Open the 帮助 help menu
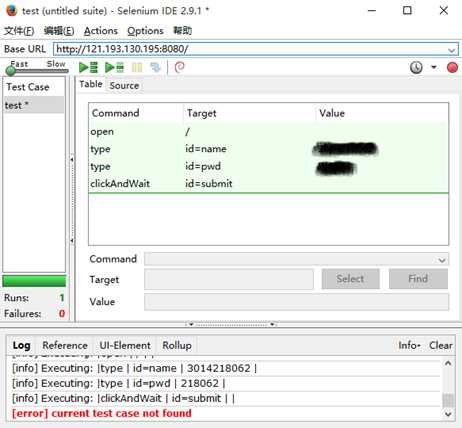 (182, 31)
